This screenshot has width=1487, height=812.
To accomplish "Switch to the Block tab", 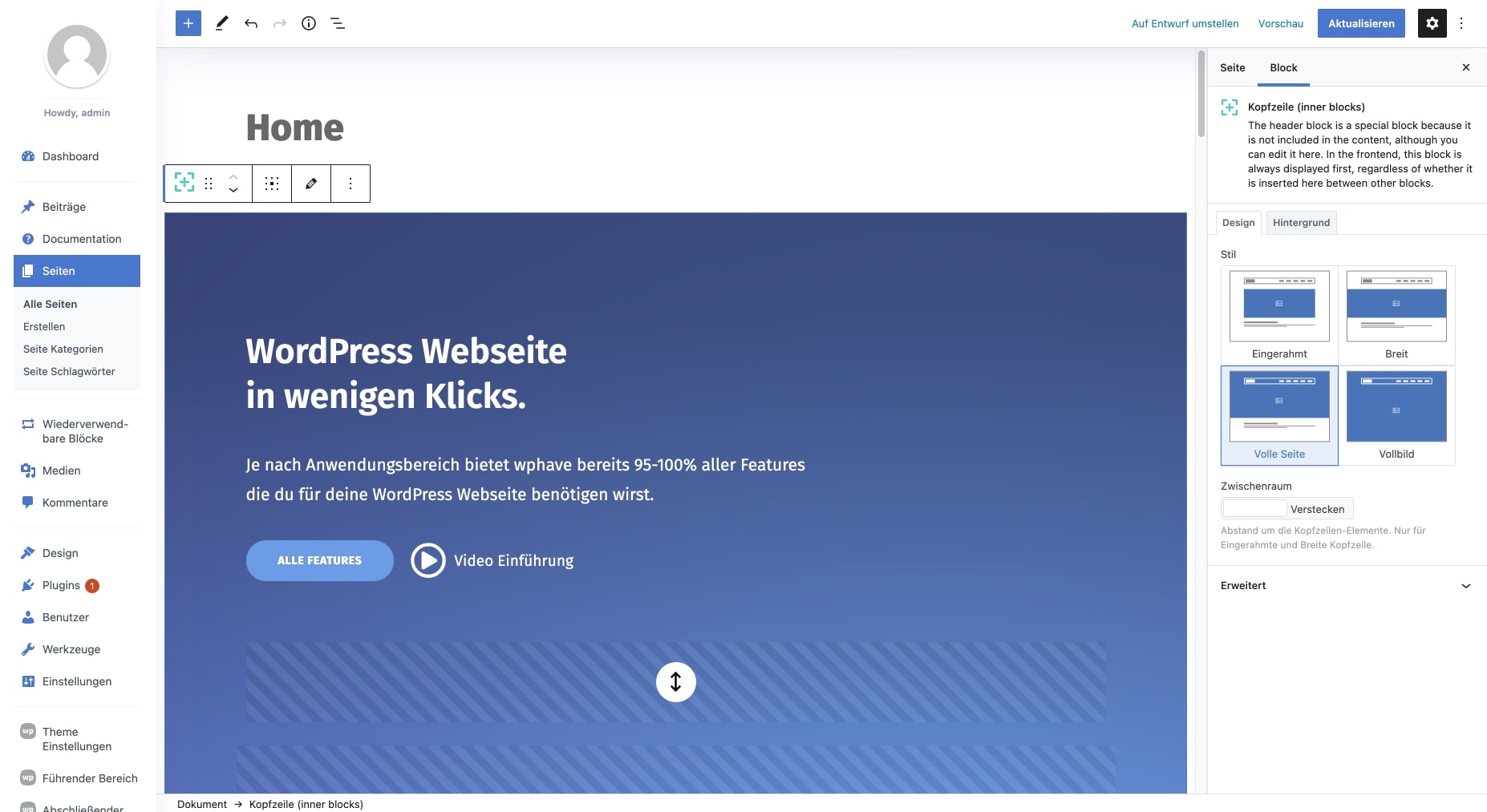I will (1283, 67).
